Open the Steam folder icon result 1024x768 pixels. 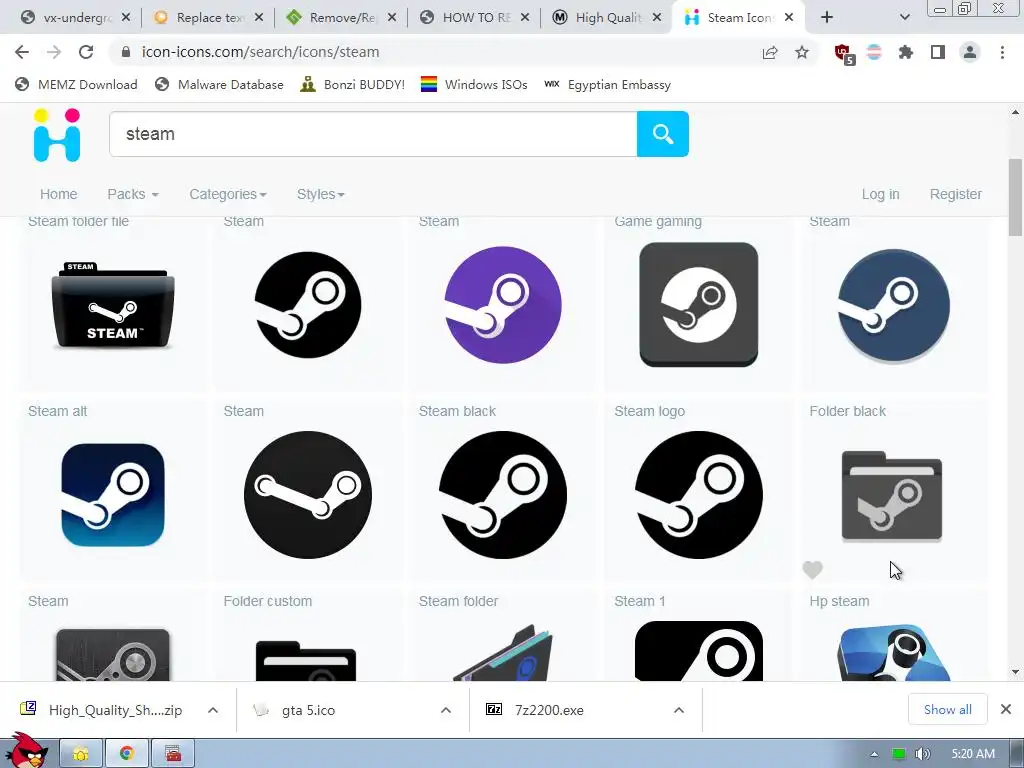coord(503,653)
